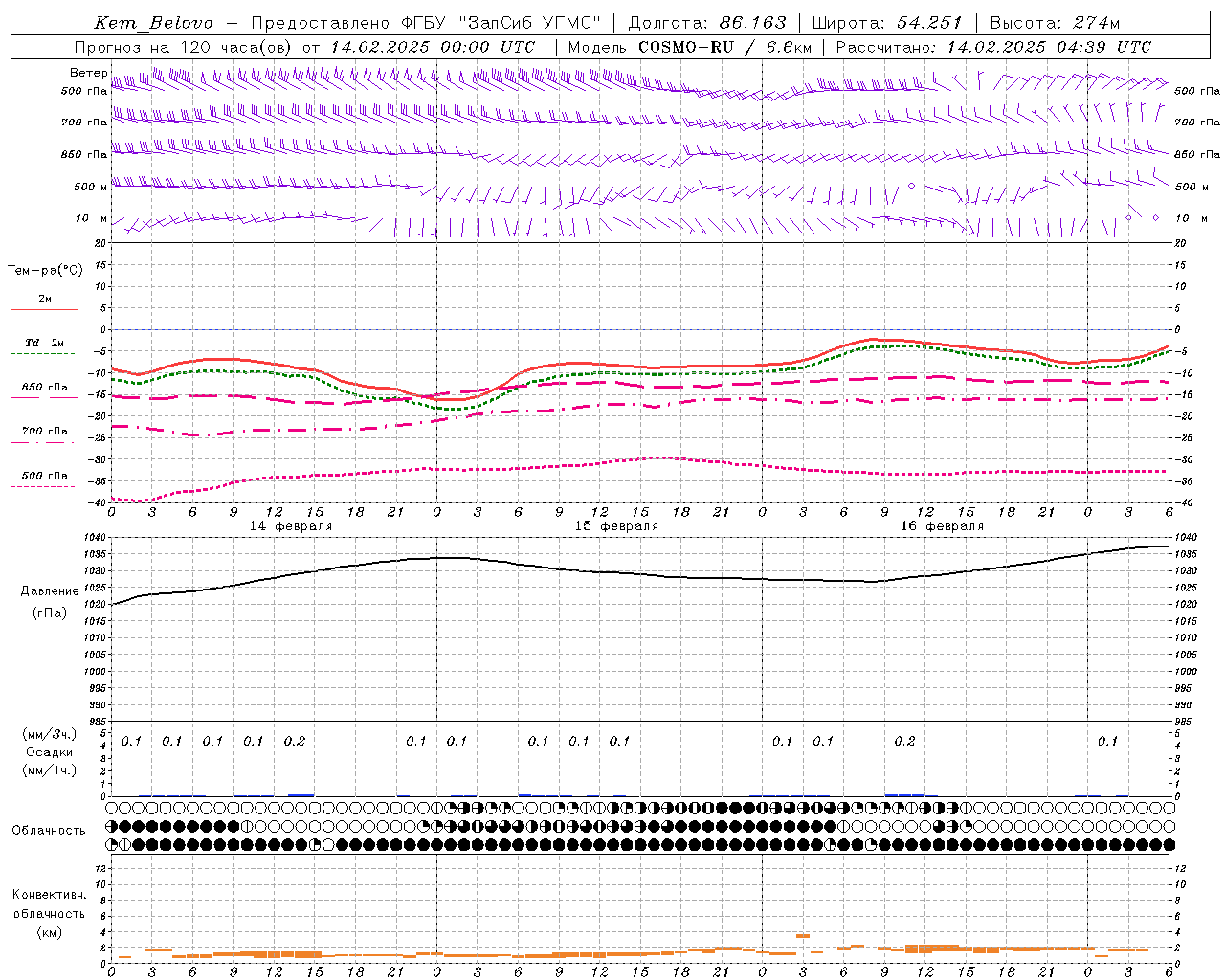
Task: Click the latitude value 54.251
Action: click(928, 23)
